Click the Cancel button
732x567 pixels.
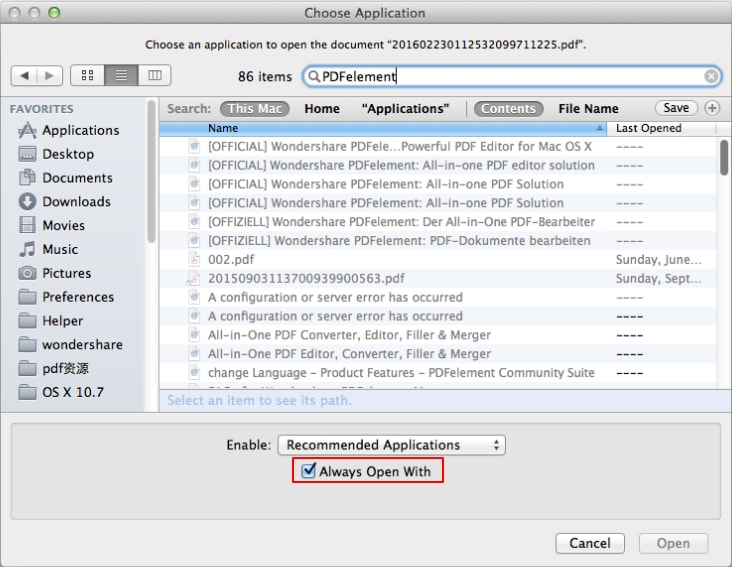point(590,543)
